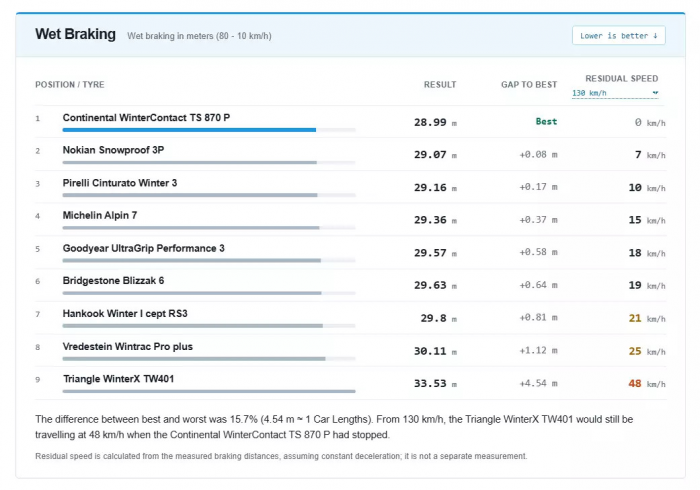Screen dimensions: 700x490
Task: Click the Result column header
Action: 440,85
